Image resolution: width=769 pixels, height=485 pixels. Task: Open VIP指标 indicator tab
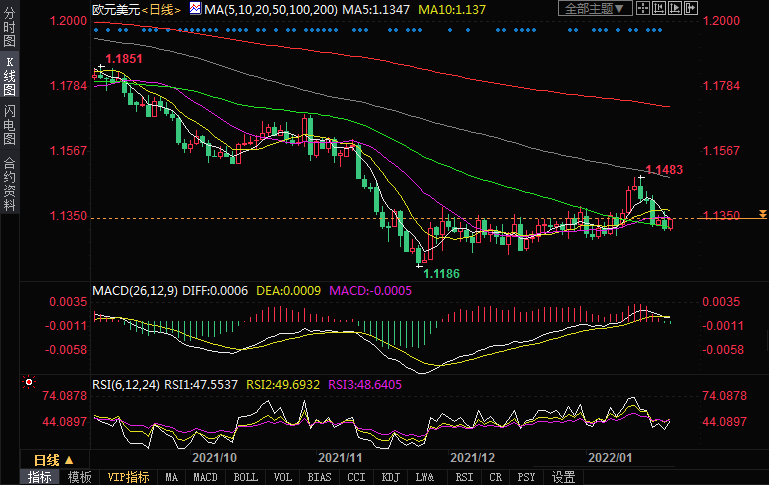point(128,477)
